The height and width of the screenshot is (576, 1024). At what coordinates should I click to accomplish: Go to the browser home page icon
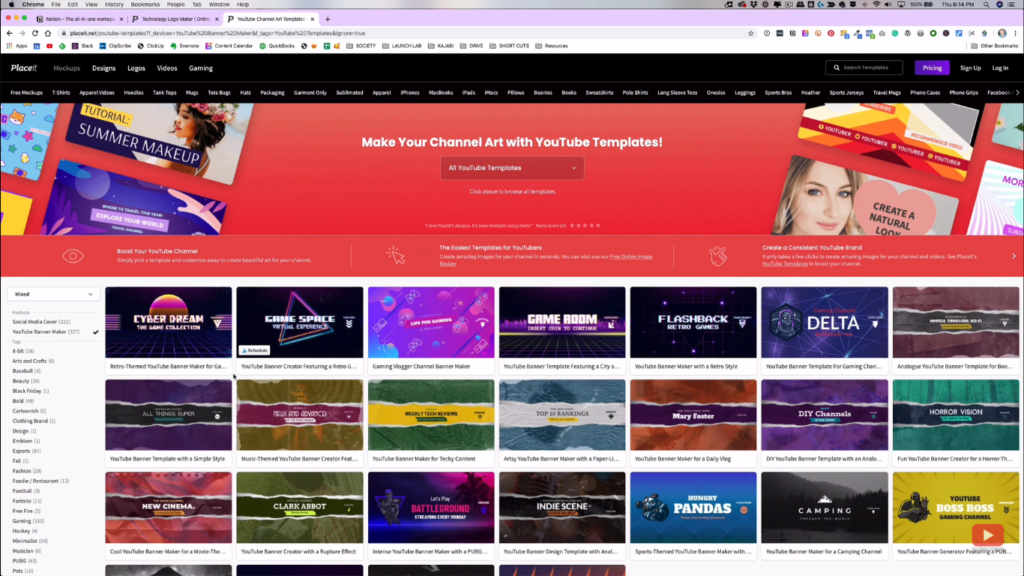(48, 33)
